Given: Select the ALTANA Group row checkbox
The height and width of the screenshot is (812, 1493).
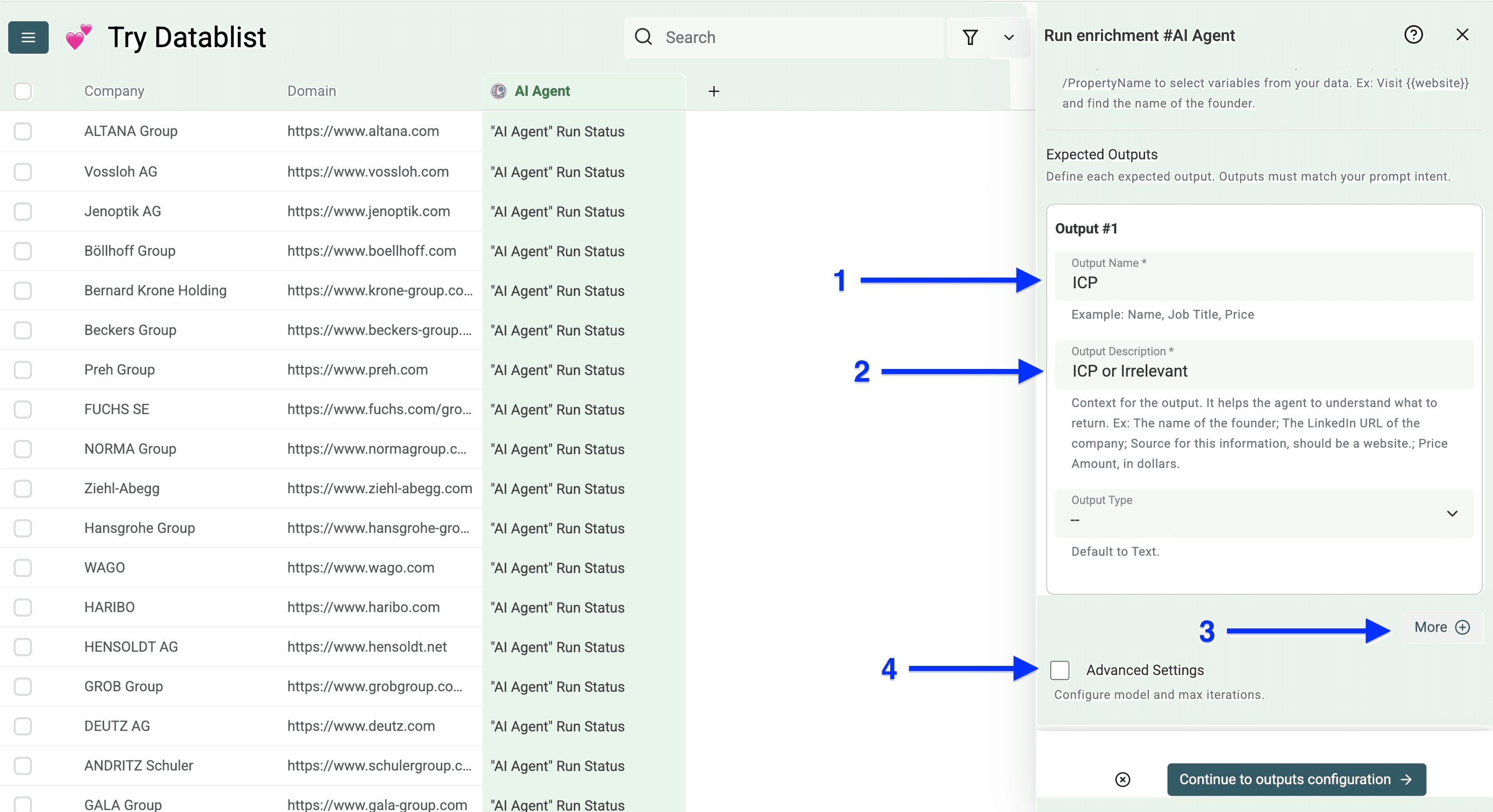Looking at the screenshot, I should click(23, 131).
